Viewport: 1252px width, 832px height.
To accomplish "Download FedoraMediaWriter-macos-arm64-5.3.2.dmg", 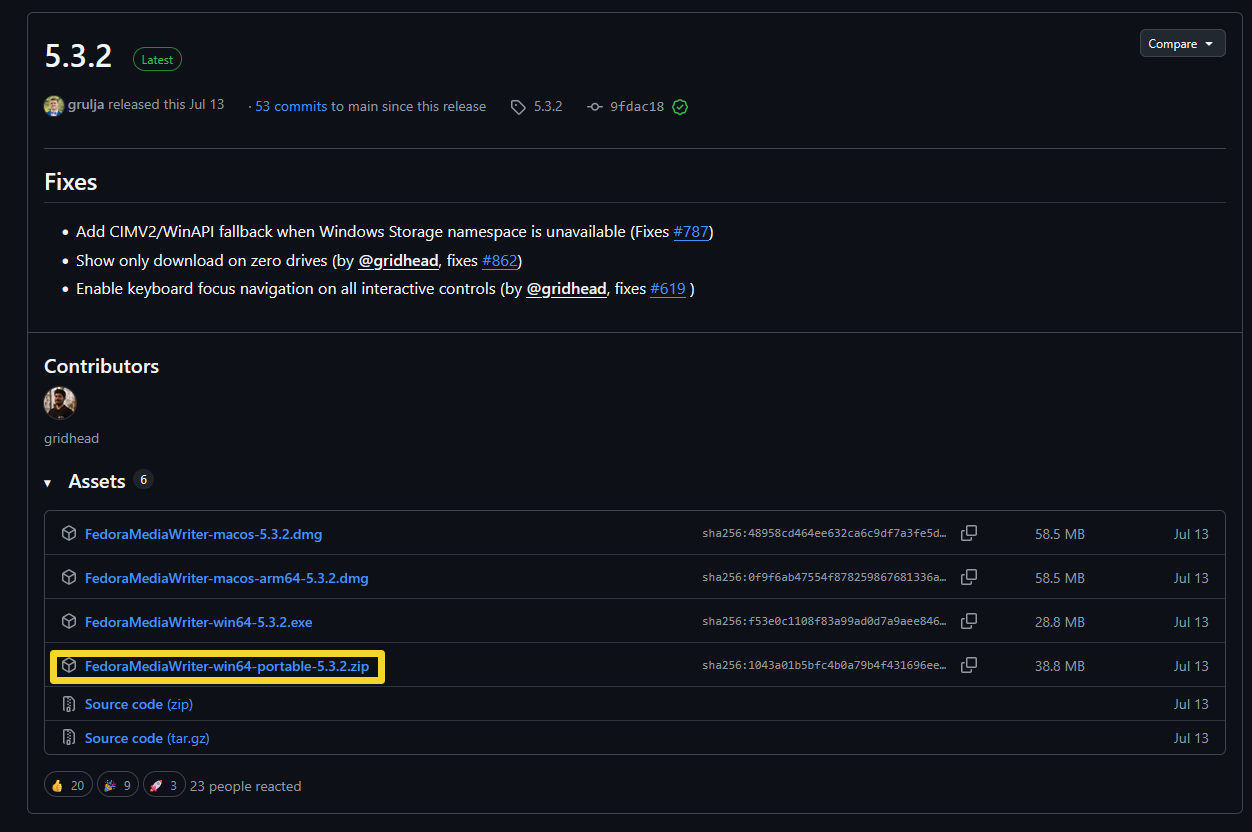I will [x=227, y=578].
